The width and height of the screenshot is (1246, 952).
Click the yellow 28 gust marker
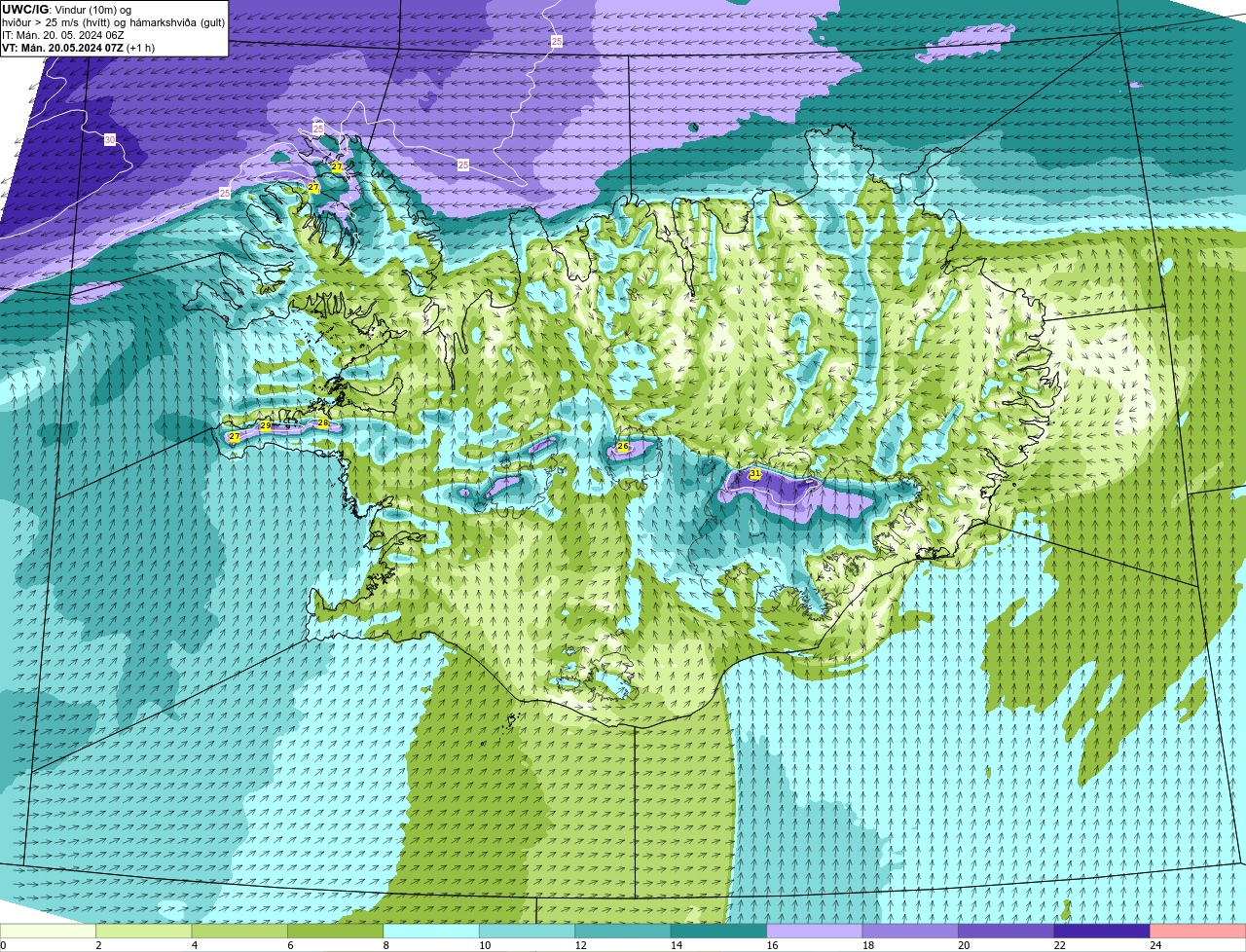(x=323, y=422)
